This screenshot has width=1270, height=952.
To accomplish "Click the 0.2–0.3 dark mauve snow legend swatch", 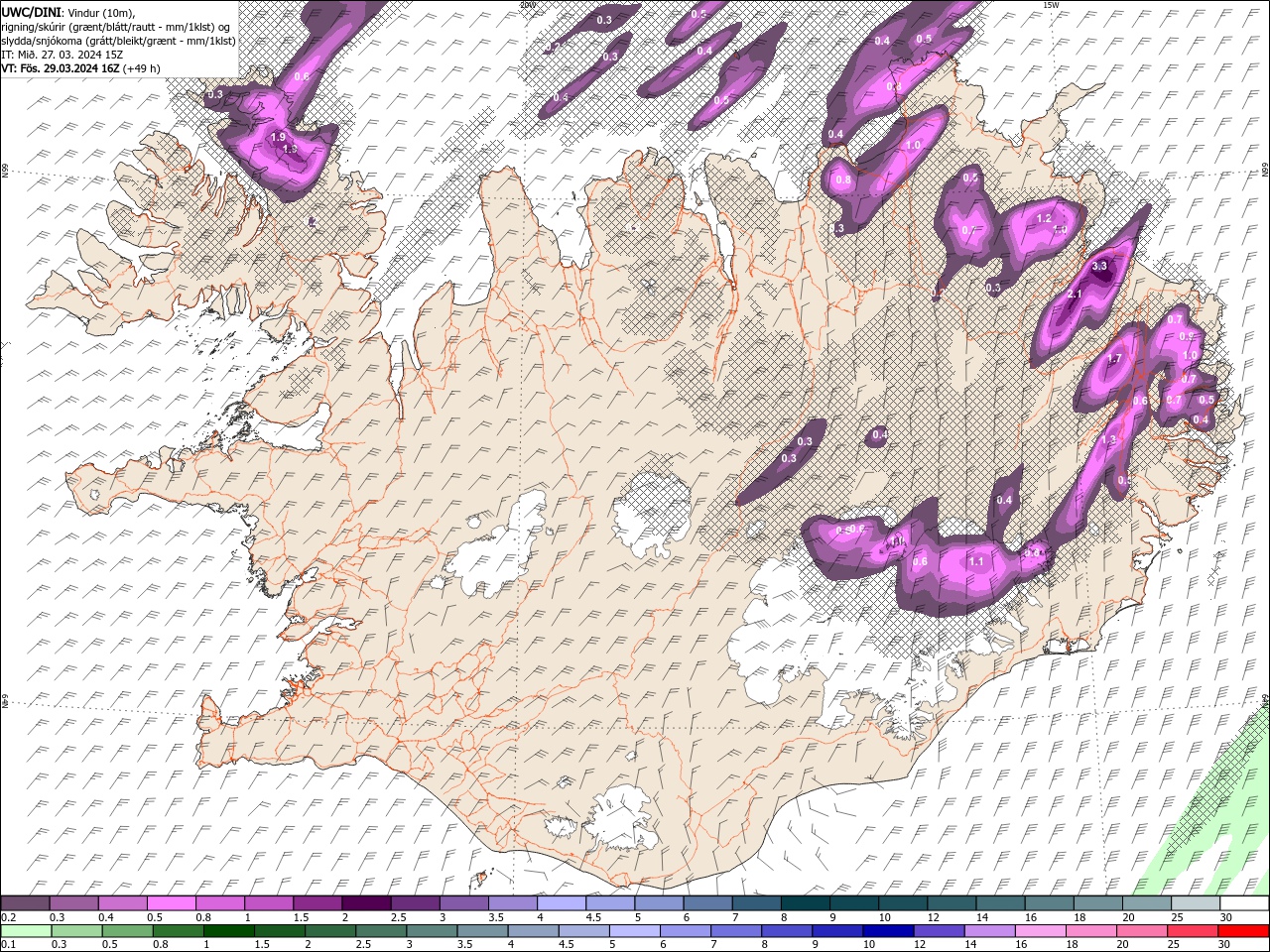I will tap(25, 903).
